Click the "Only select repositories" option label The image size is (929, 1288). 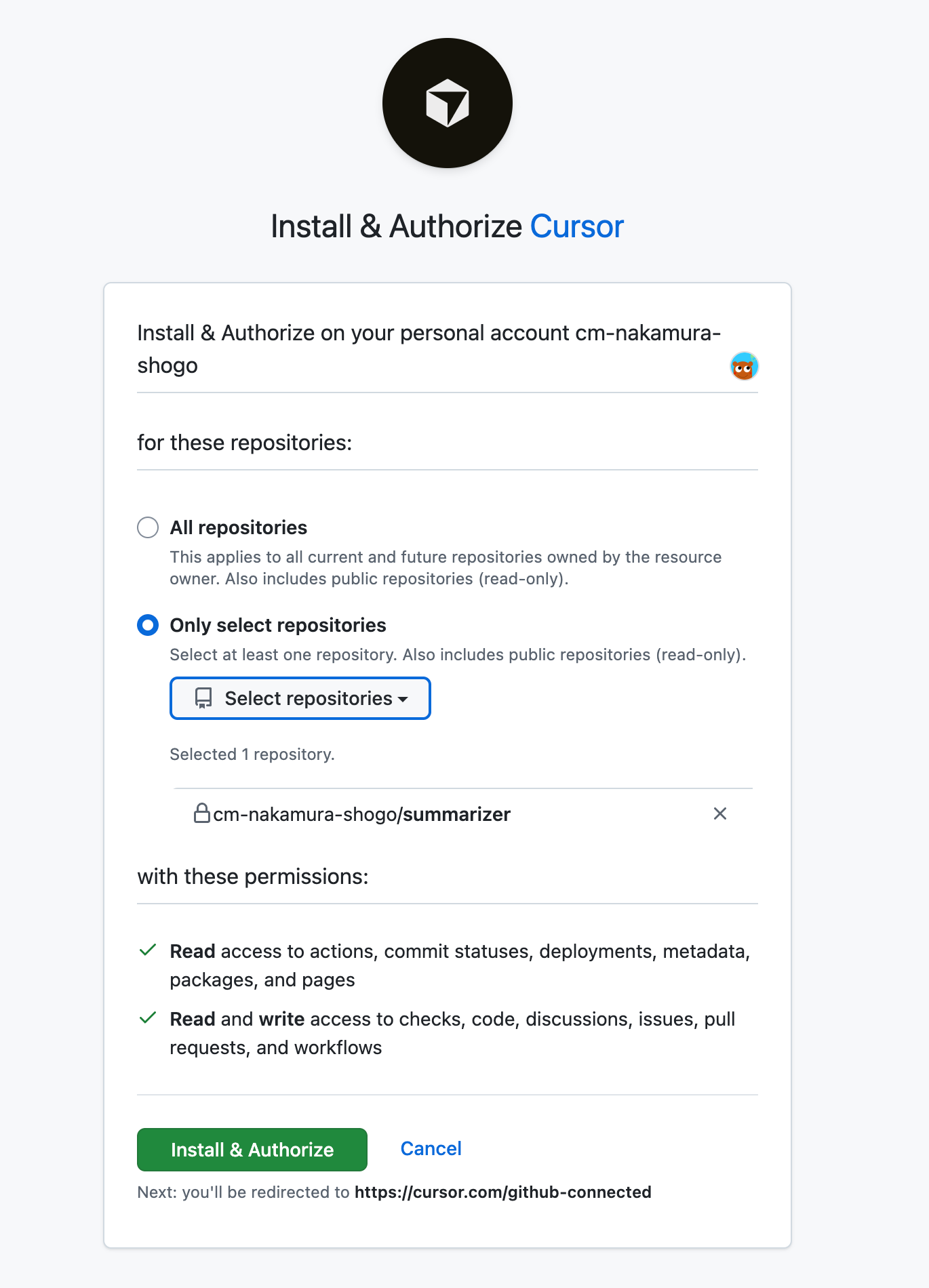click(x=278, y=625)
